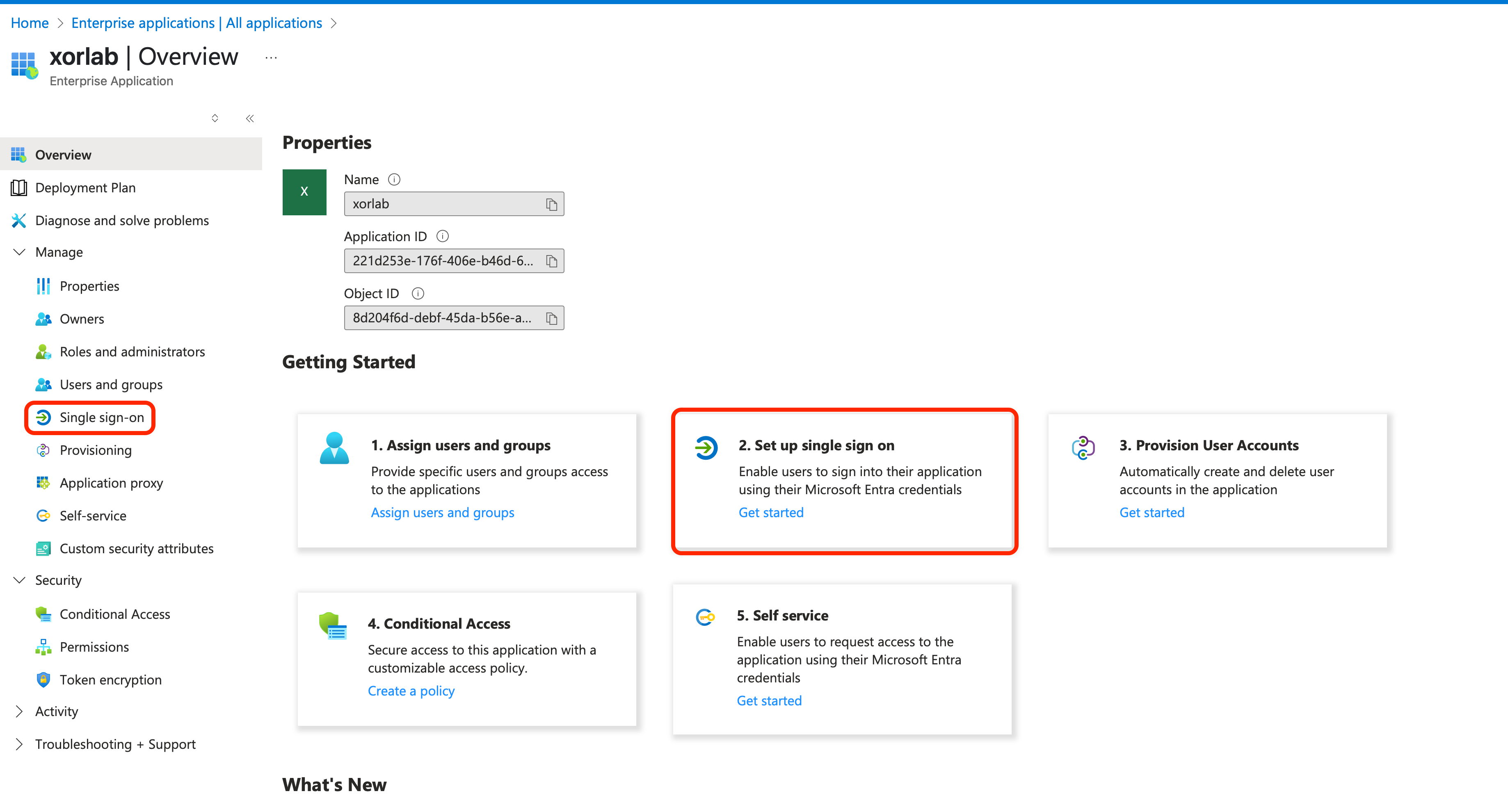Click the '3. Provision User Accounts' heading
Viewport: 1508px width, 812px height.
[1209, 445]
